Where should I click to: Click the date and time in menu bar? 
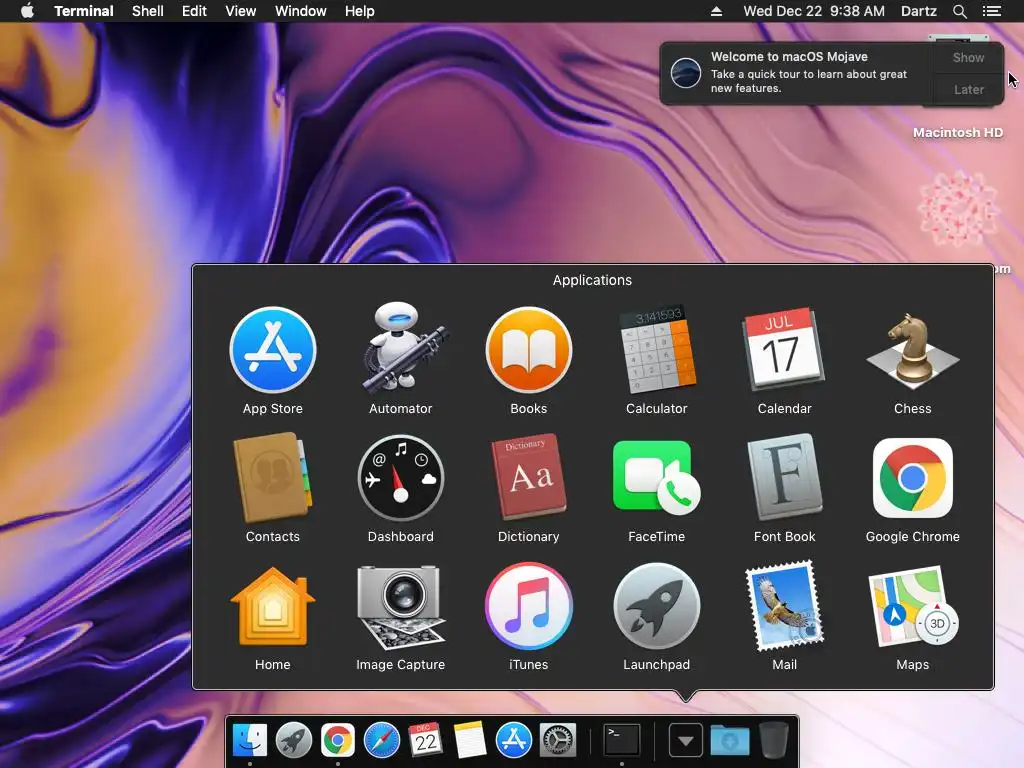(x=814, y=11)
